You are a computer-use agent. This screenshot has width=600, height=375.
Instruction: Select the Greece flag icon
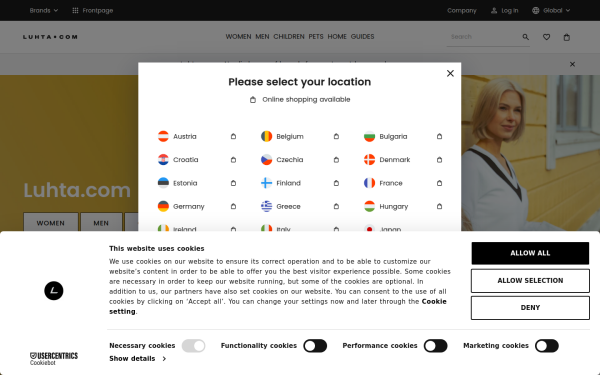[x=266, y=206]
